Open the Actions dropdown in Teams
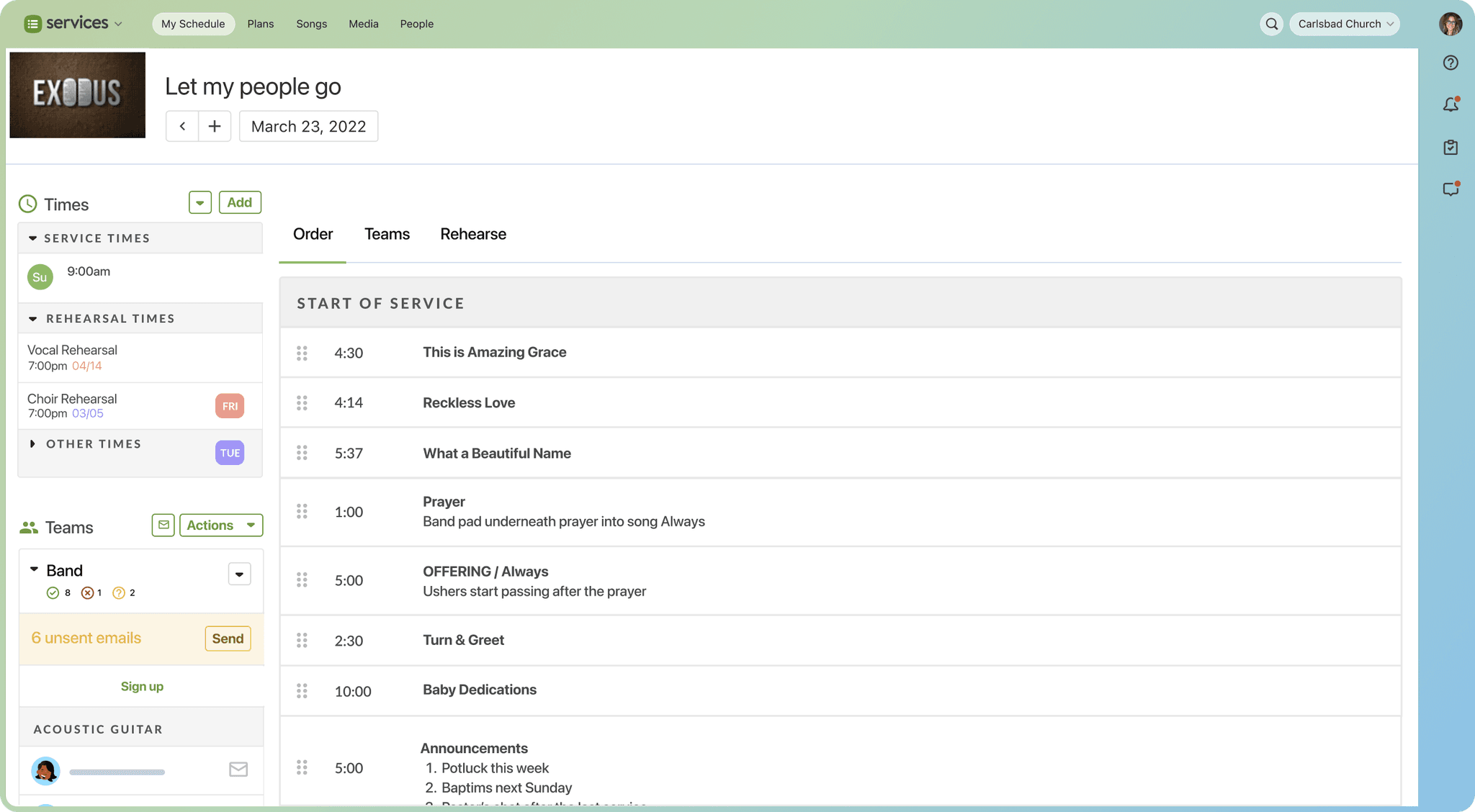 220,525
